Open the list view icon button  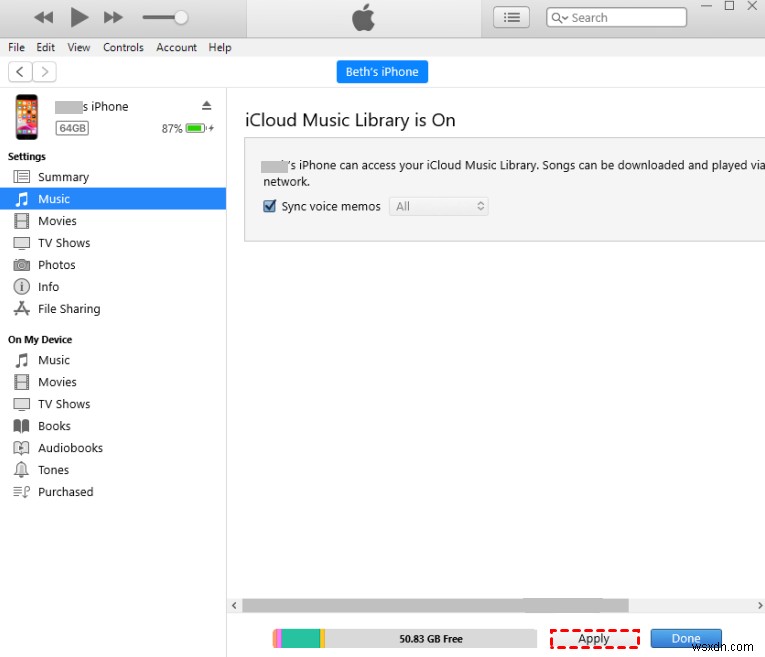coord(511,18)
